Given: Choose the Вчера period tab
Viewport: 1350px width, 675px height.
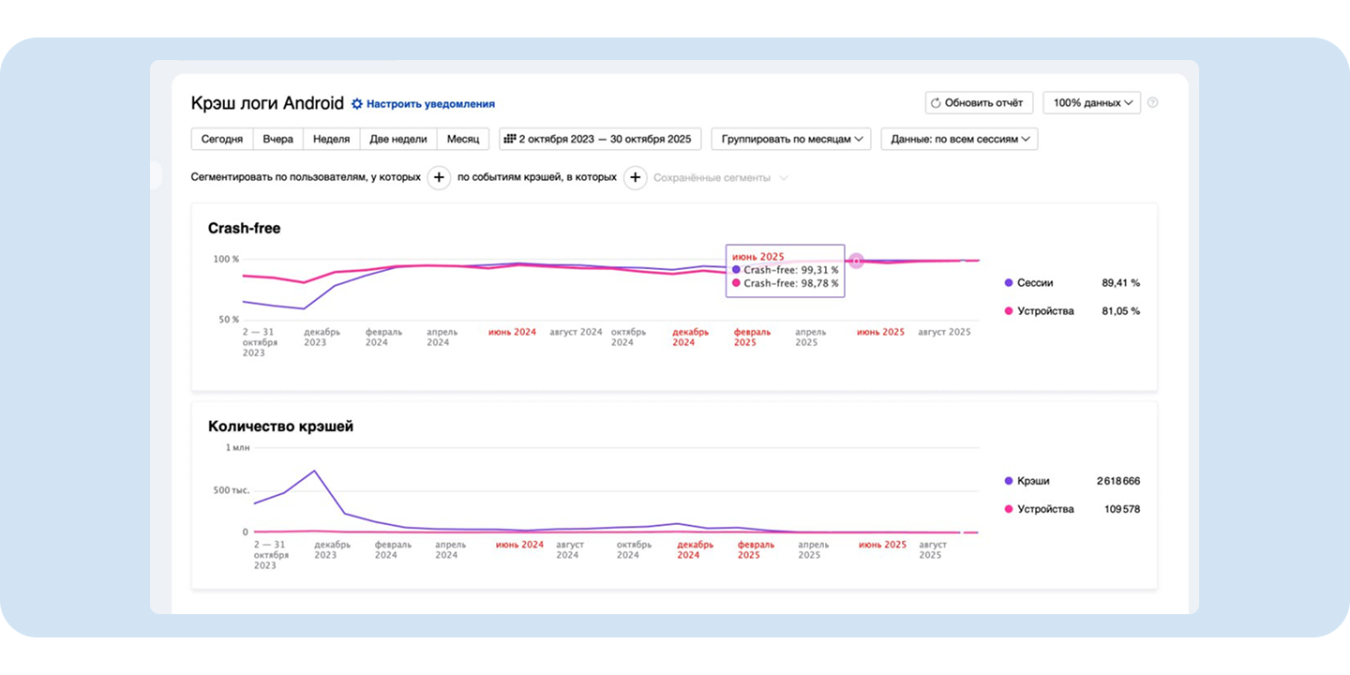Looking at the screenshot, I should [278, 139].
